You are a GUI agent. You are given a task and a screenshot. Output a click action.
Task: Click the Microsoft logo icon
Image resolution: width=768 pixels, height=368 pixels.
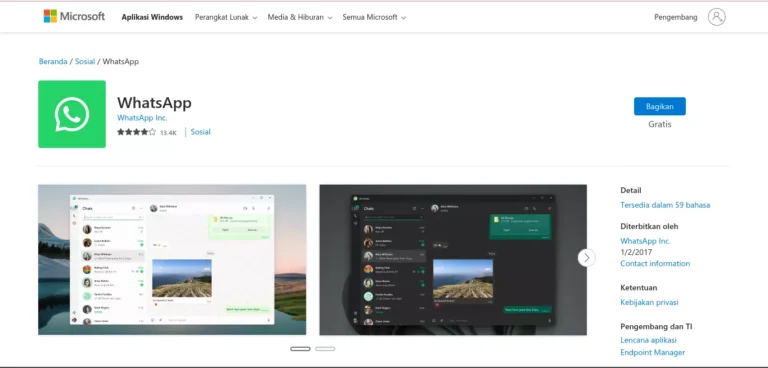[x=50, y=16]
